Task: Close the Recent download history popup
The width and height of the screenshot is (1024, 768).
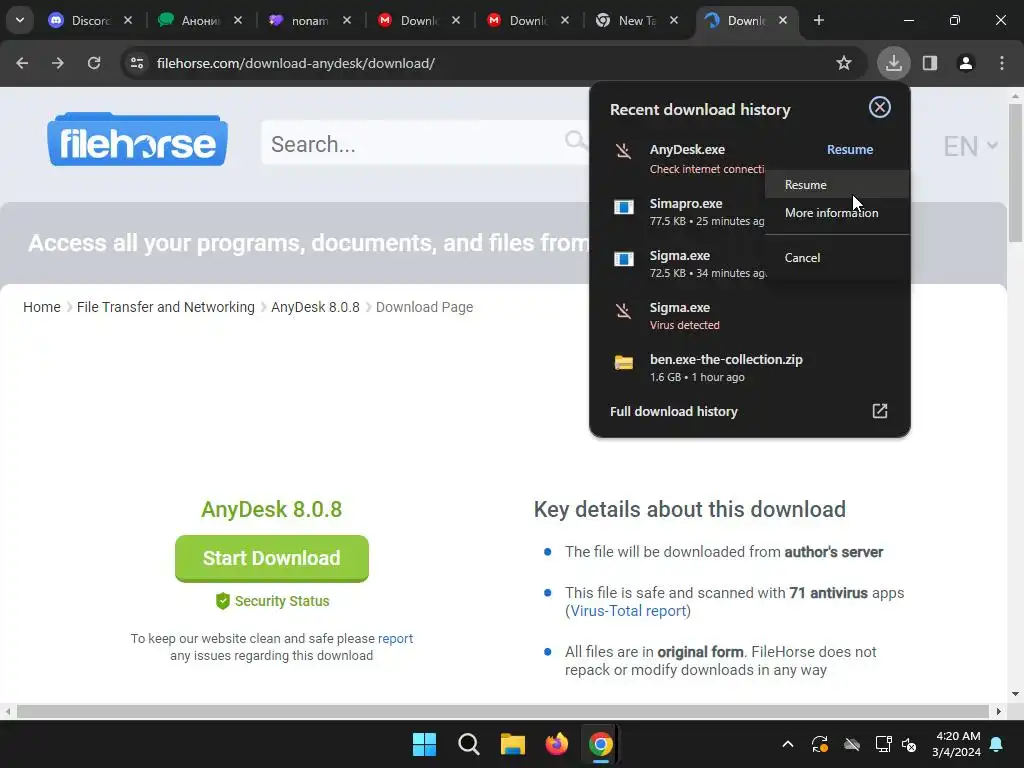Action: click(880, 107)
